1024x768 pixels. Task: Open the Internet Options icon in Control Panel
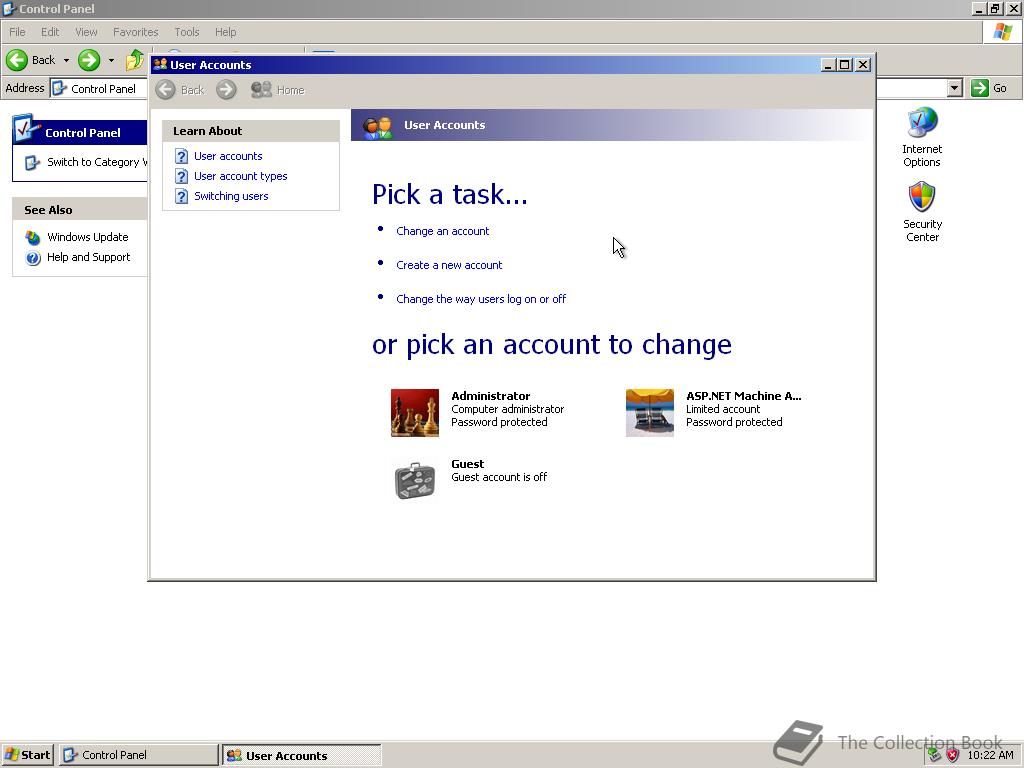(921, 122)
